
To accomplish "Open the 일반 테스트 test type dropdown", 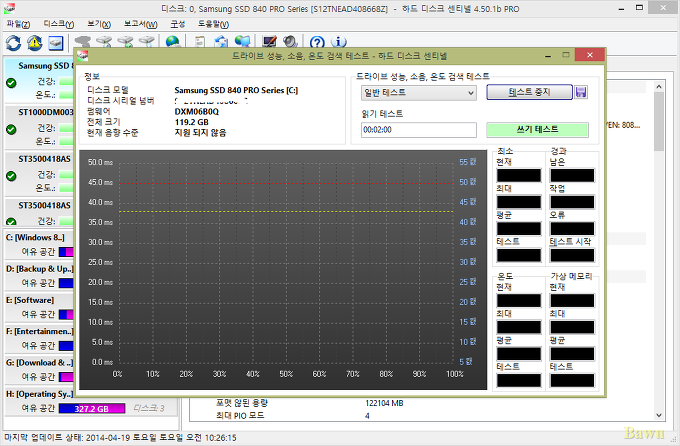I will tap(418, 92).
